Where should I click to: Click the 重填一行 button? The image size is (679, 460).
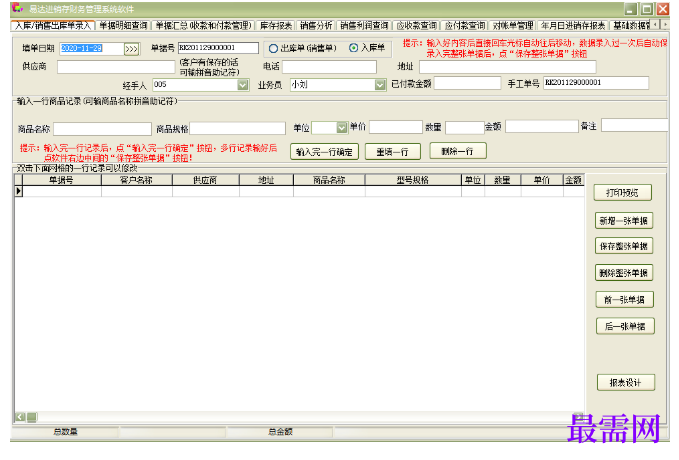pyautogui.click(x=392, y=152)
